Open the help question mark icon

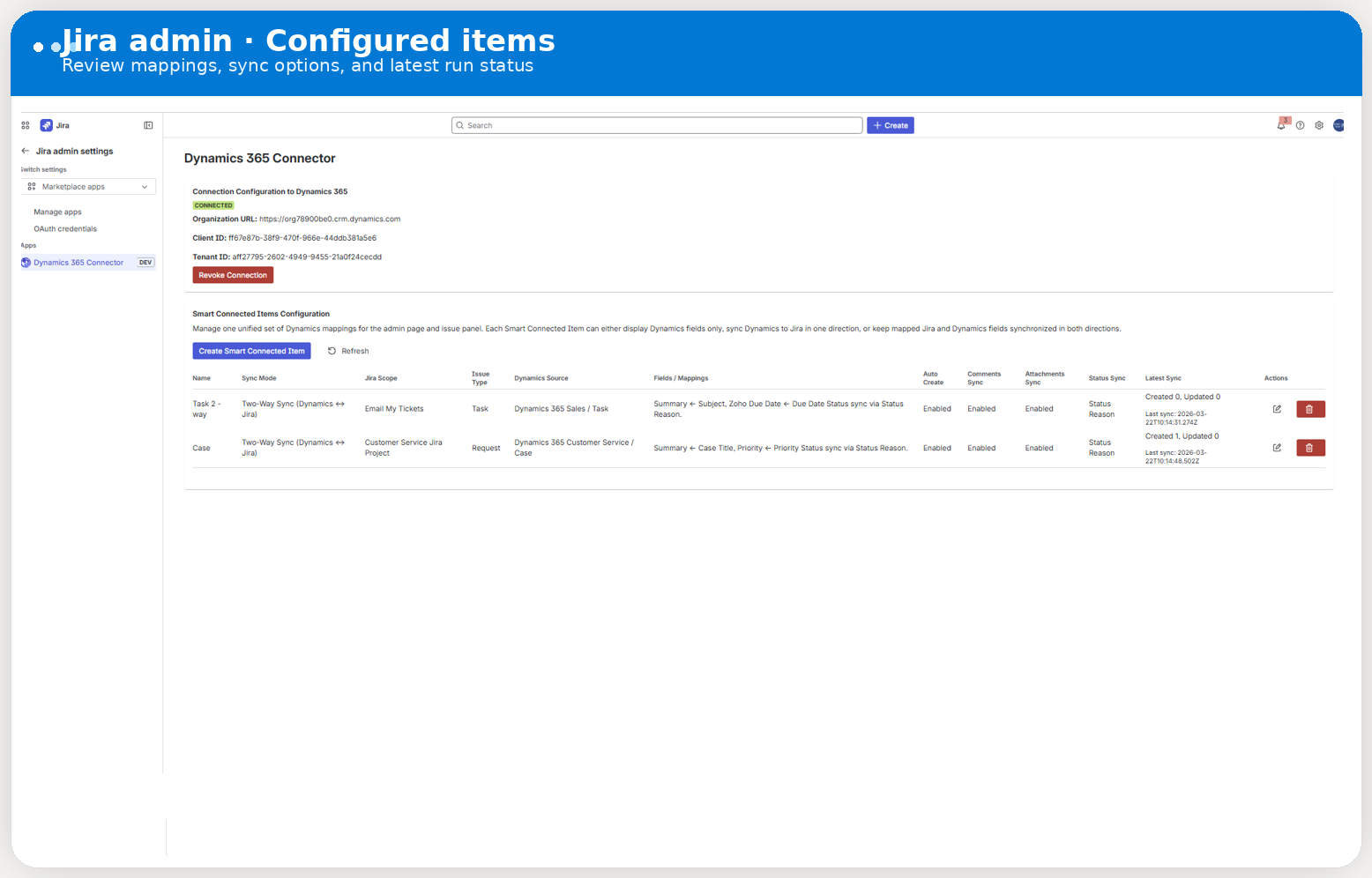(1300, 125)
